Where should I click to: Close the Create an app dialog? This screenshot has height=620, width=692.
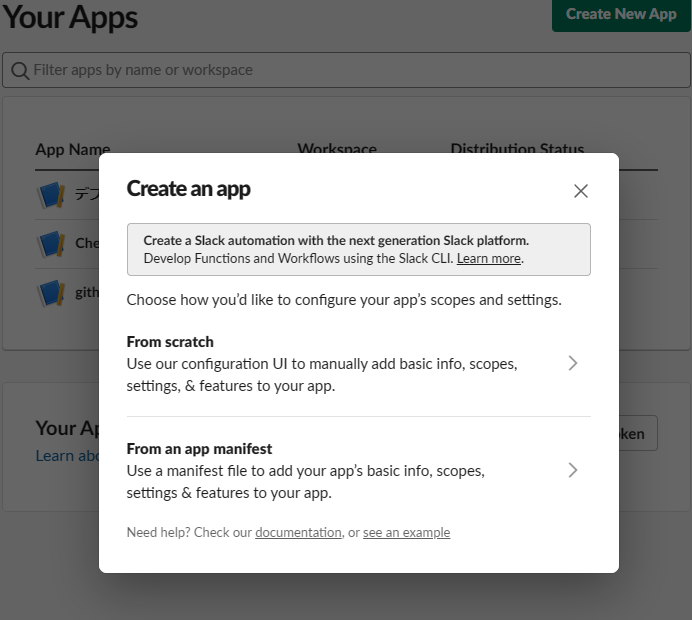pos(580,191)
